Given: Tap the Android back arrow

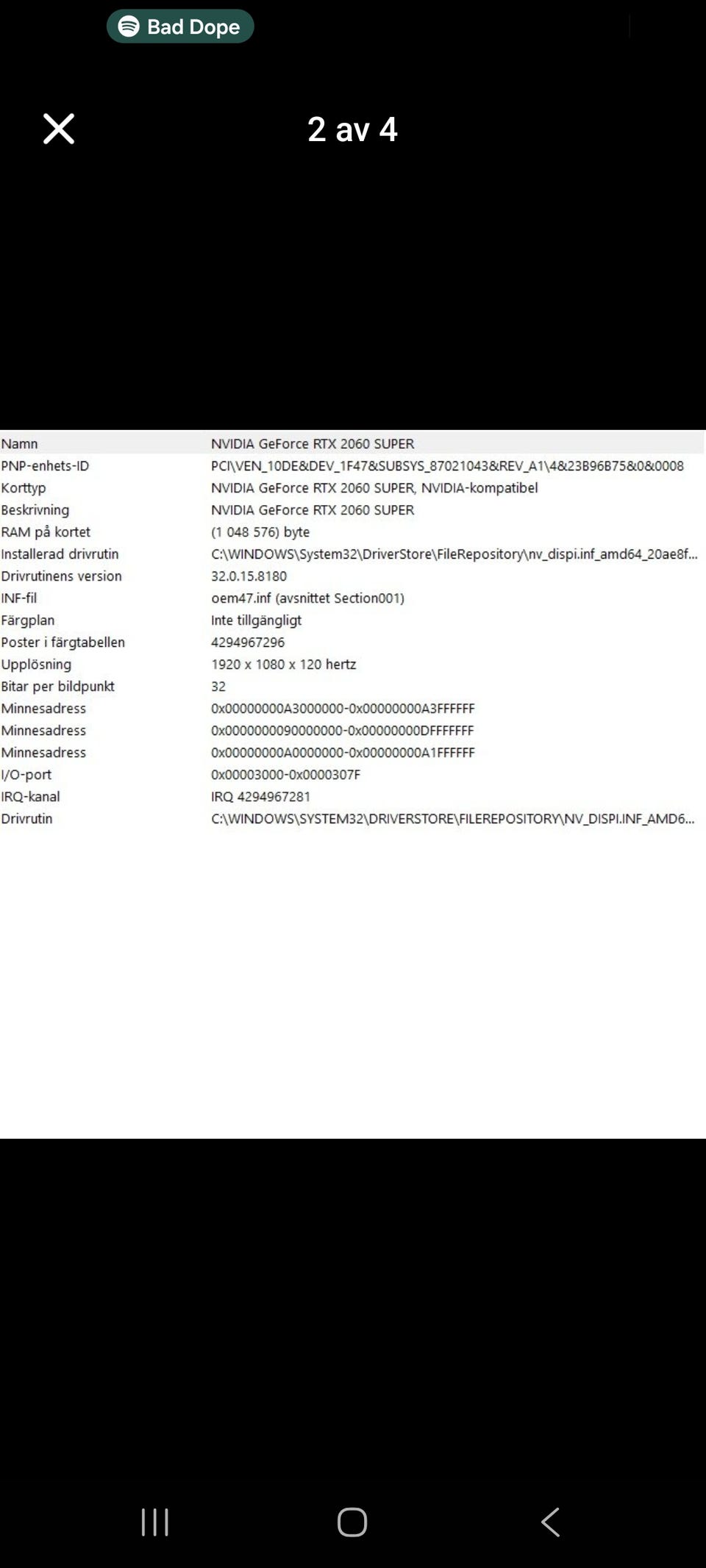Looking at the screenshot, I should (x=550, y=1522).
